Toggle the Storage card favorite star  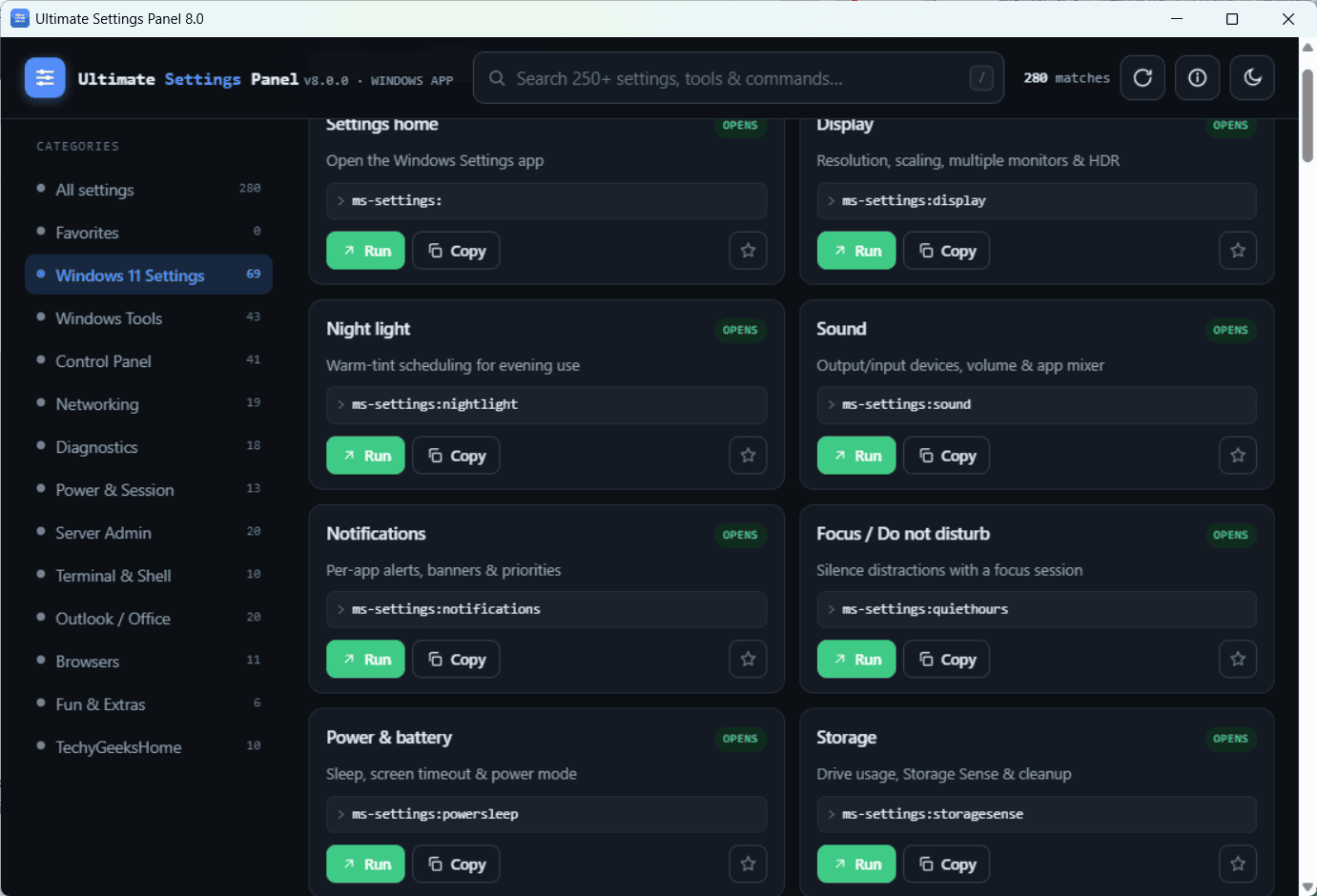(1238, 865)
